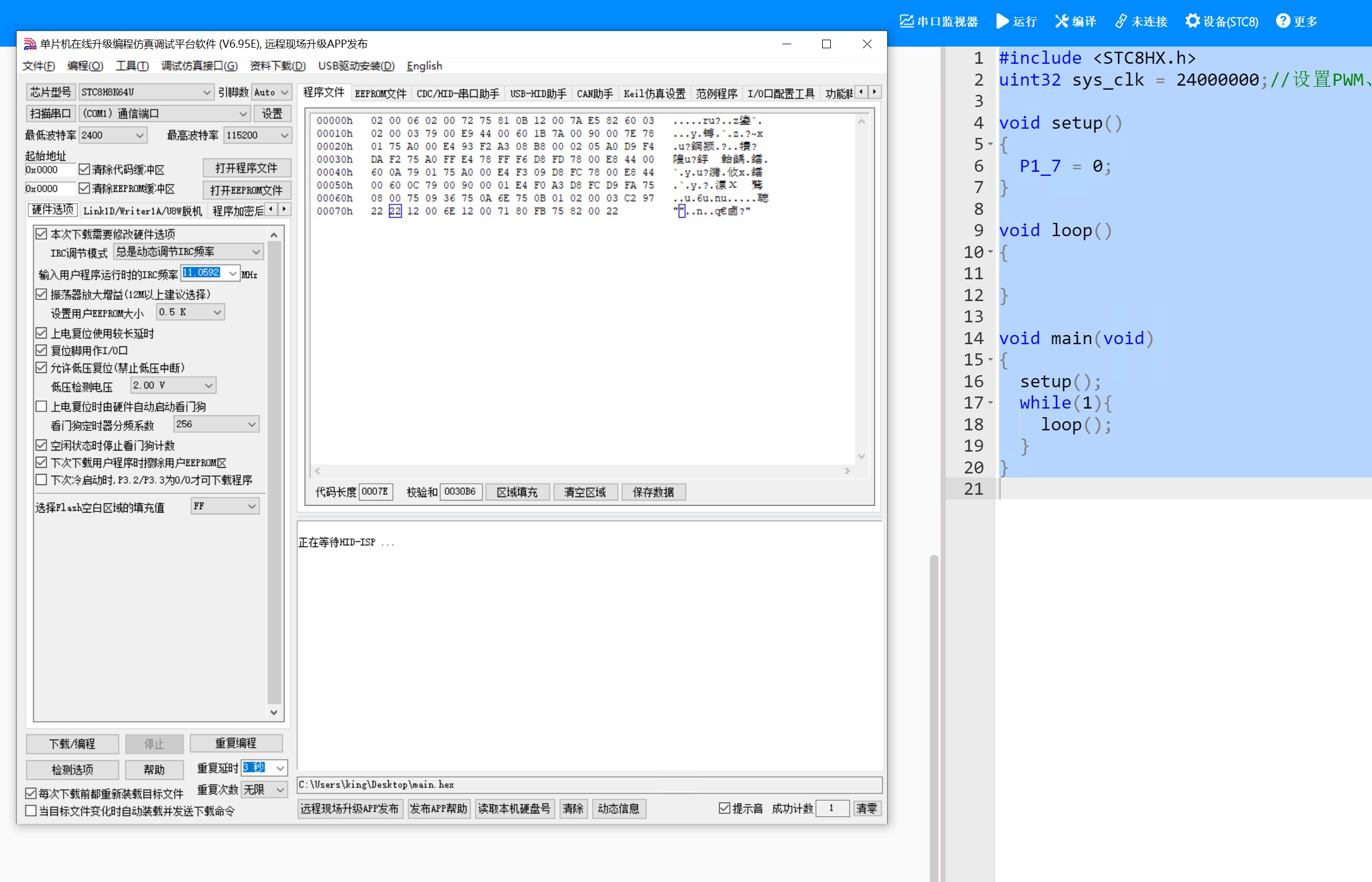Toggle 复位脚用作I/O口 checkbox
The width and height of the screenshot is (1372, 882).
click(x=41, y=351)
